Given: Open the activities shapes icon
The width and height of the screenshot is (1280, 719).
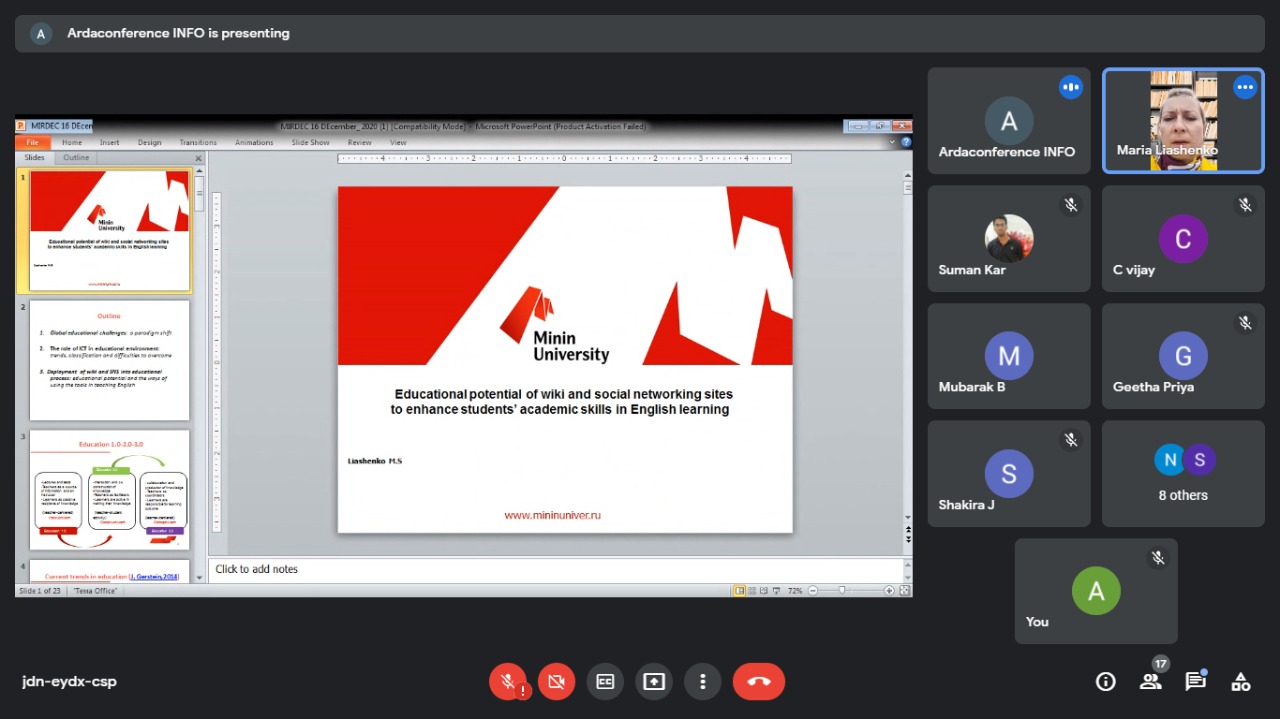Looking at the screenshot, I should click(1241, 682).
